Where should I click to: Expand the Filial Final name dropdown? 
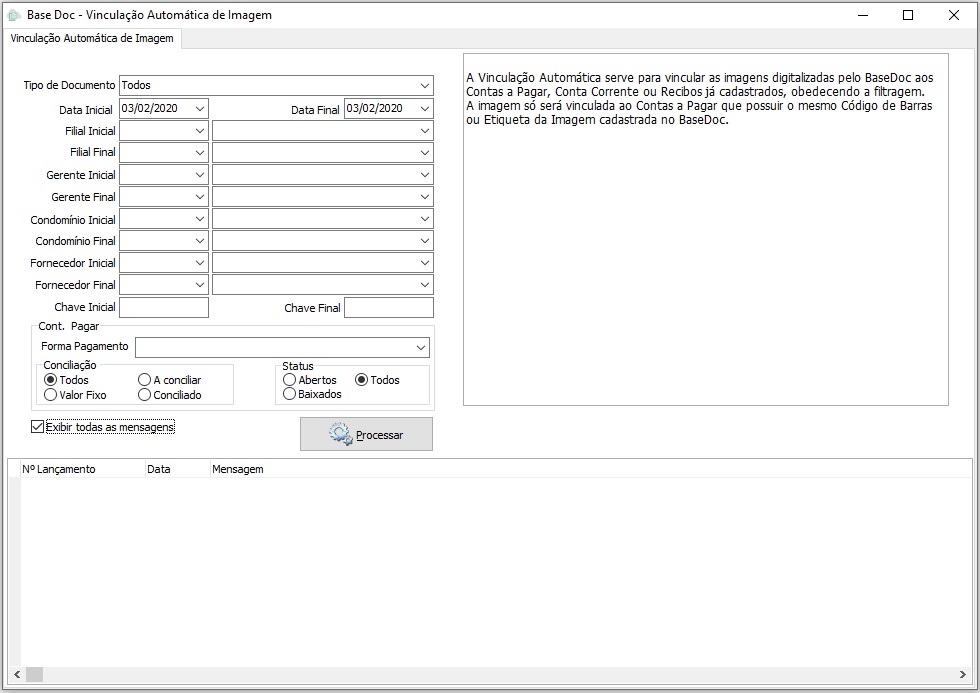pyautogui.click(x=425, y=153)
